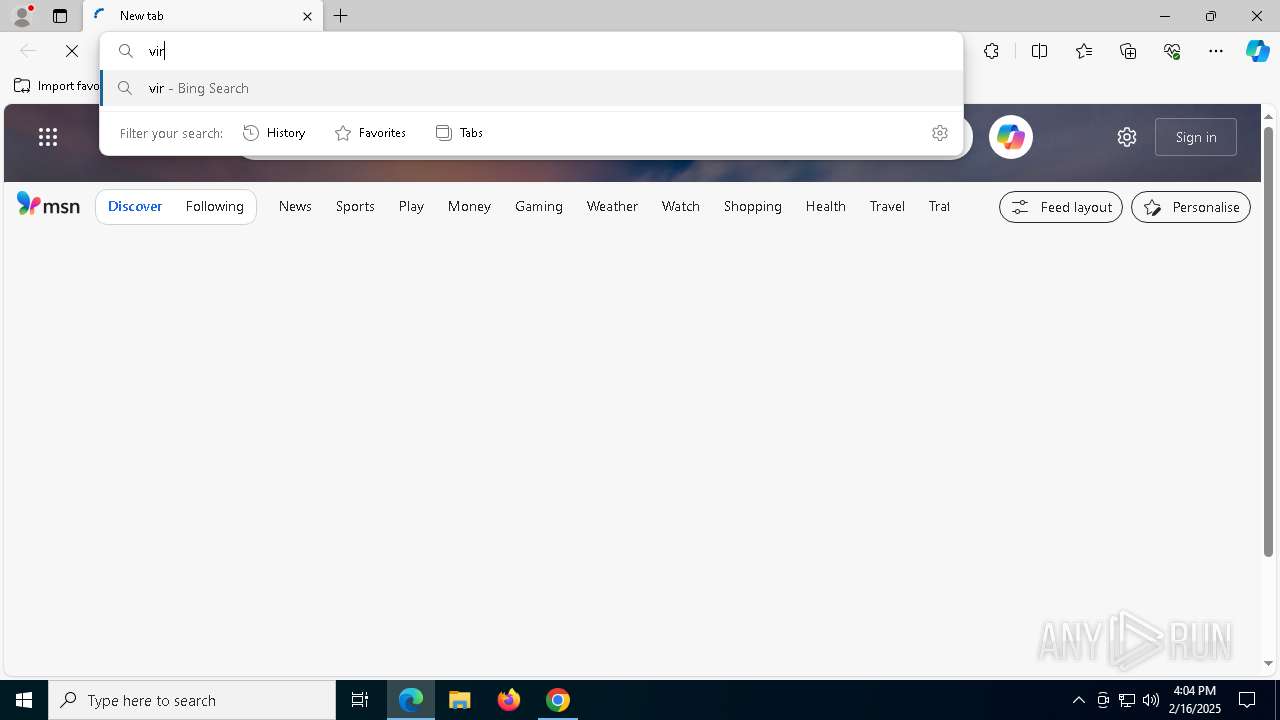Open the notification center icon
The height and width of the screenshot is (720, 1280).
(1247, 700)
